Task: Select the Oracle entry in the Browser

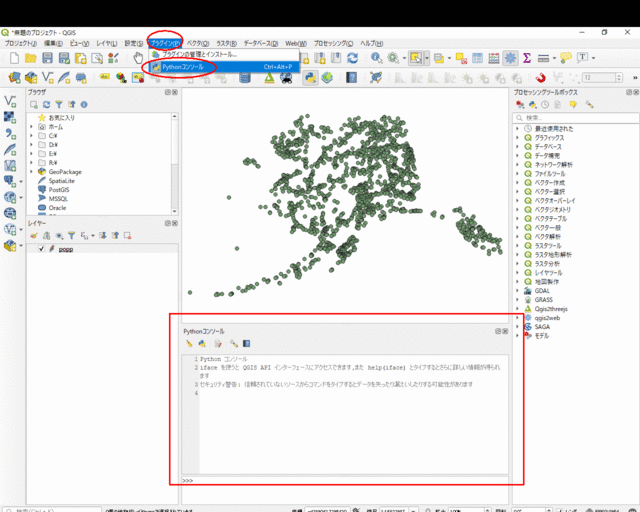Action: 57,208
